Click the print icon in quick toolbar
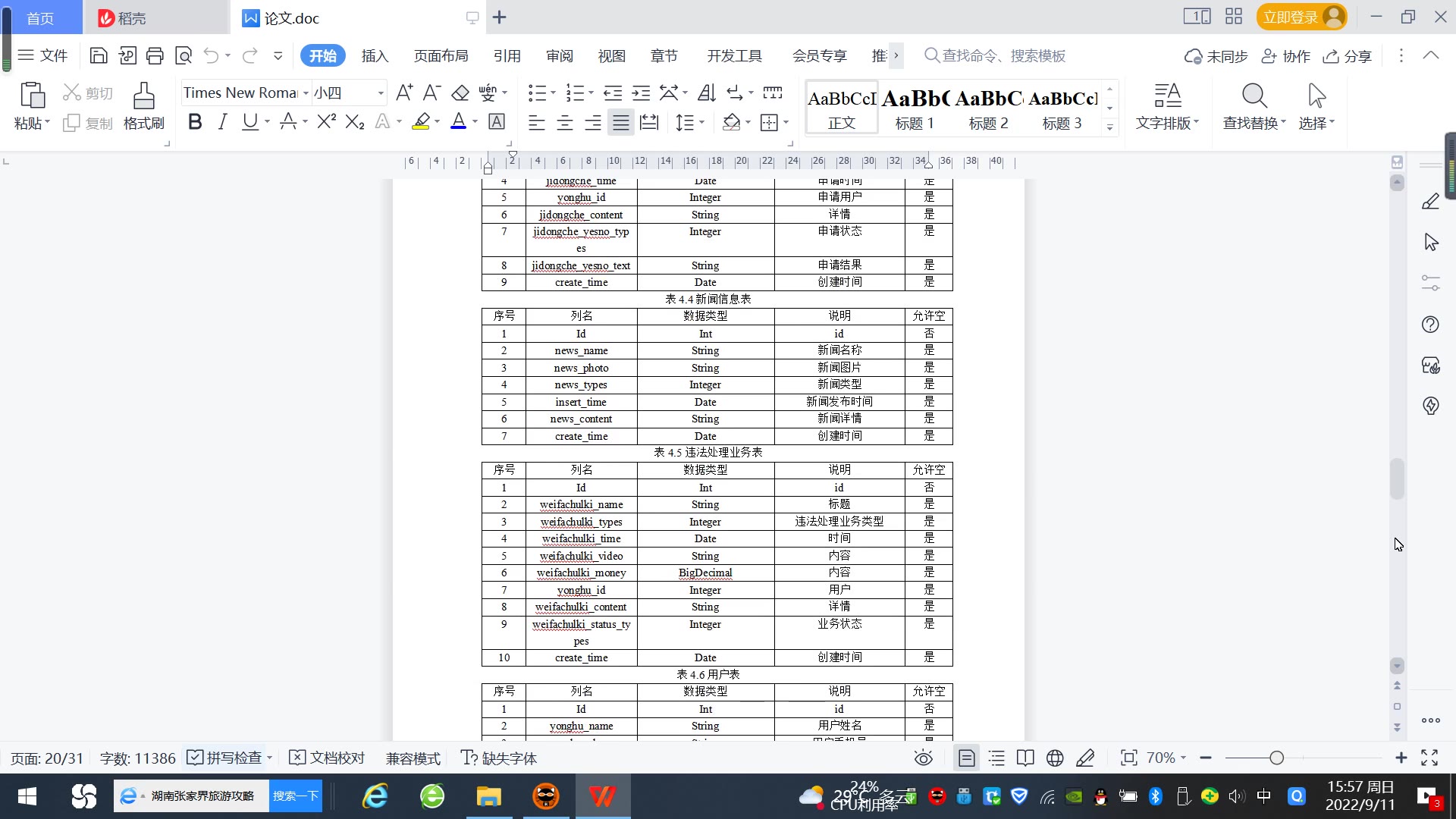1456x819 pixels. coord(155,55)
